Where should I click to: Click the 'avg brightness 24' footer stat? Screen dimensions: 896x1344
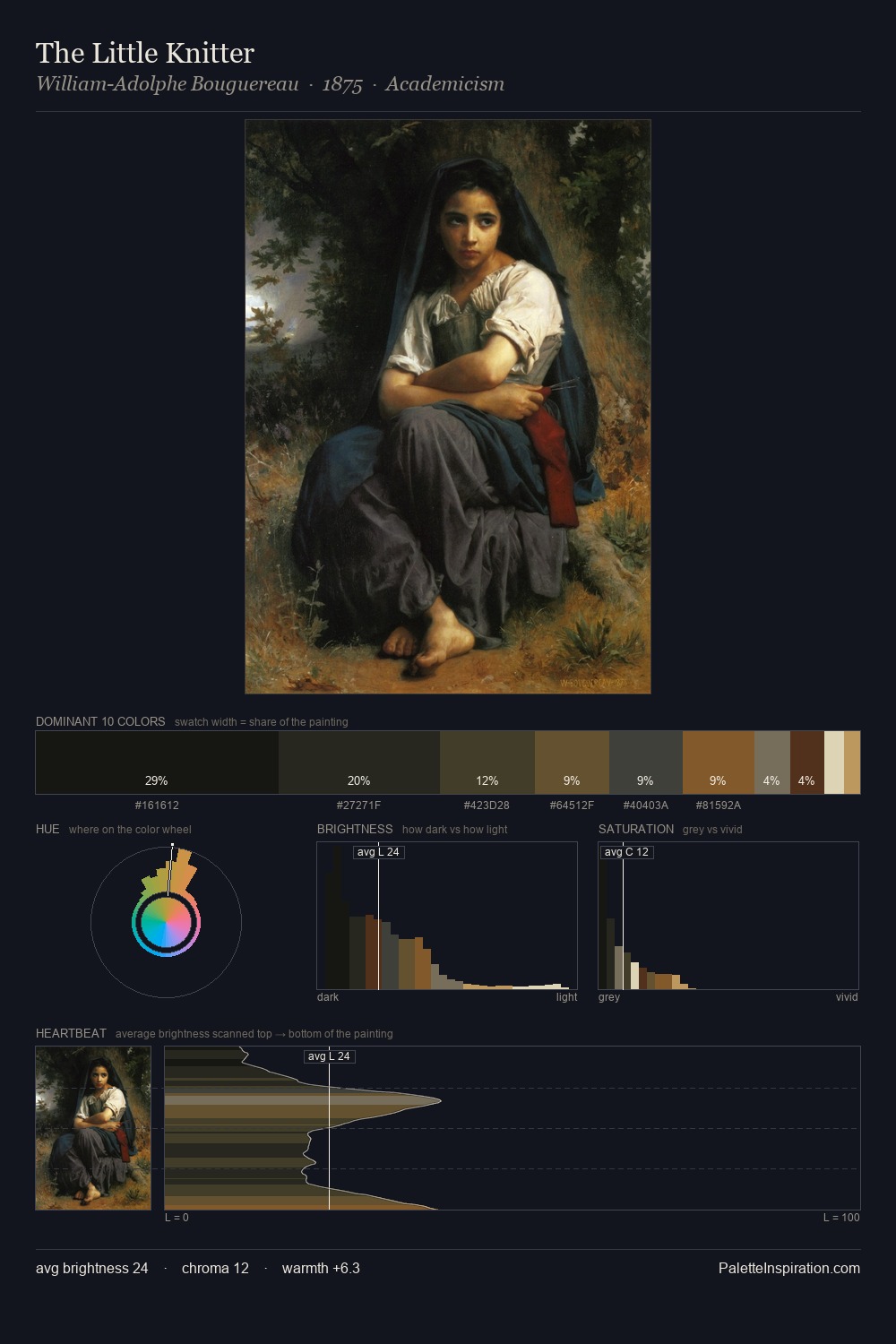92,1268
